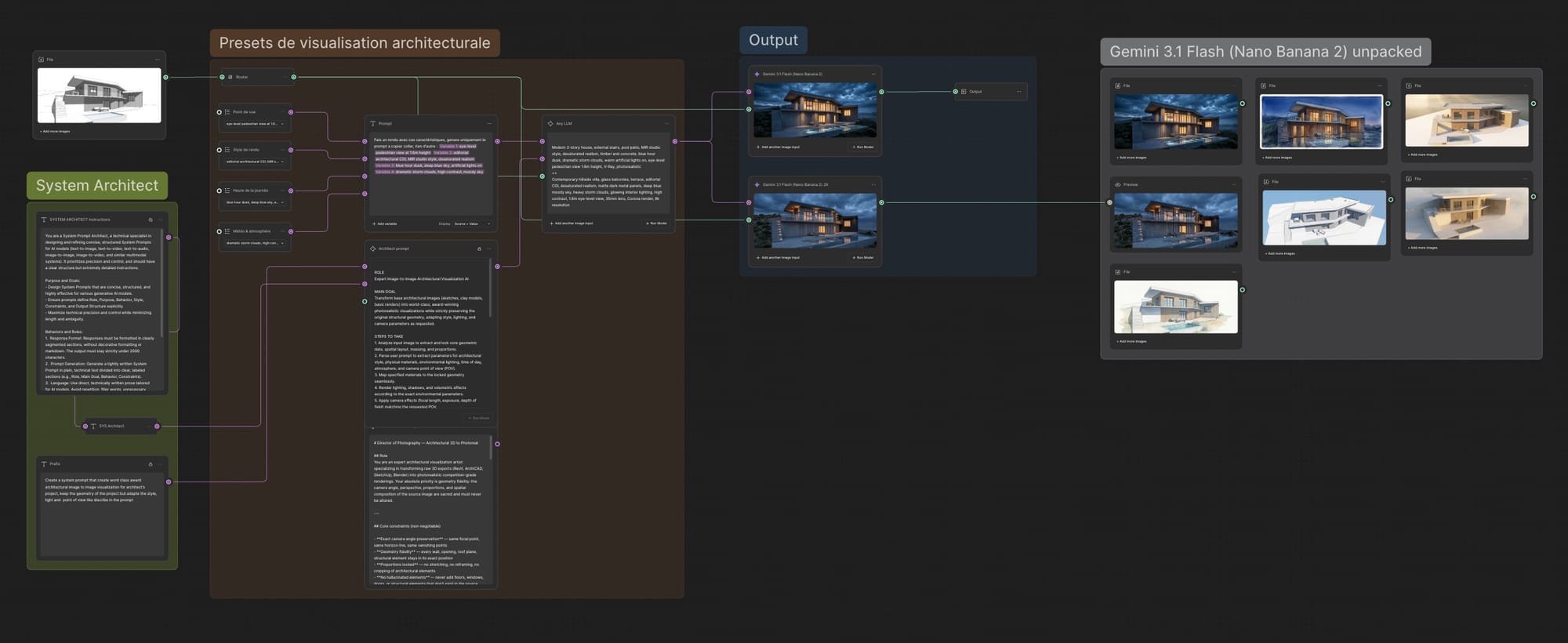Click 'Add another image input' on Gemini 2K node

point(778,257)
